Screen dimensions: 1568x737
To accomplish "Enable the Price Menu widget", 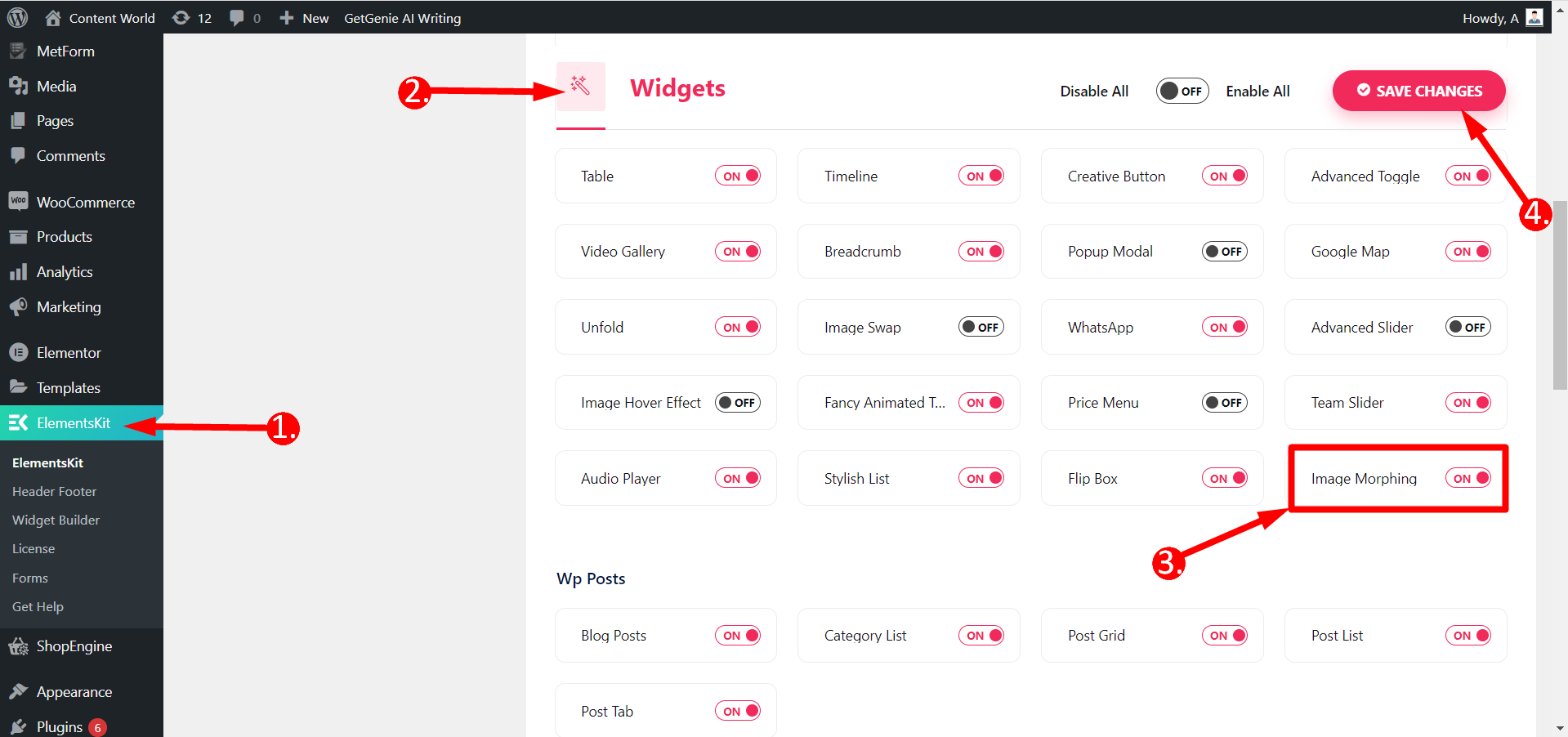I will 1225,402.
